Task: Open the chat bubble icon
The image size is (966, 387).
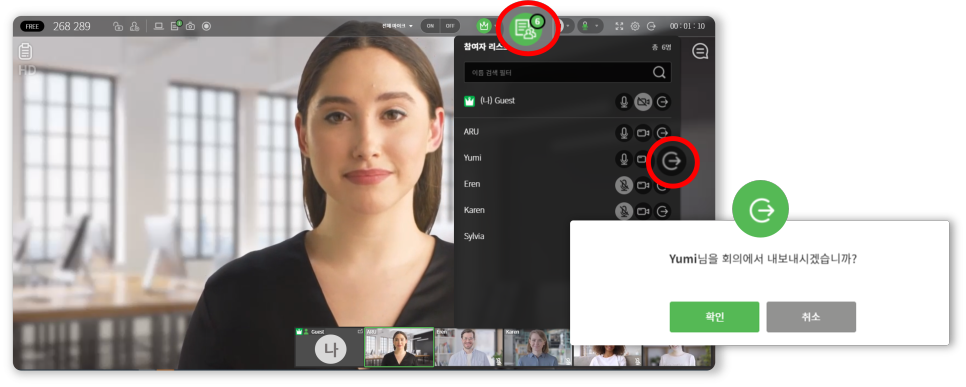Action: click(x=700, y=51)
